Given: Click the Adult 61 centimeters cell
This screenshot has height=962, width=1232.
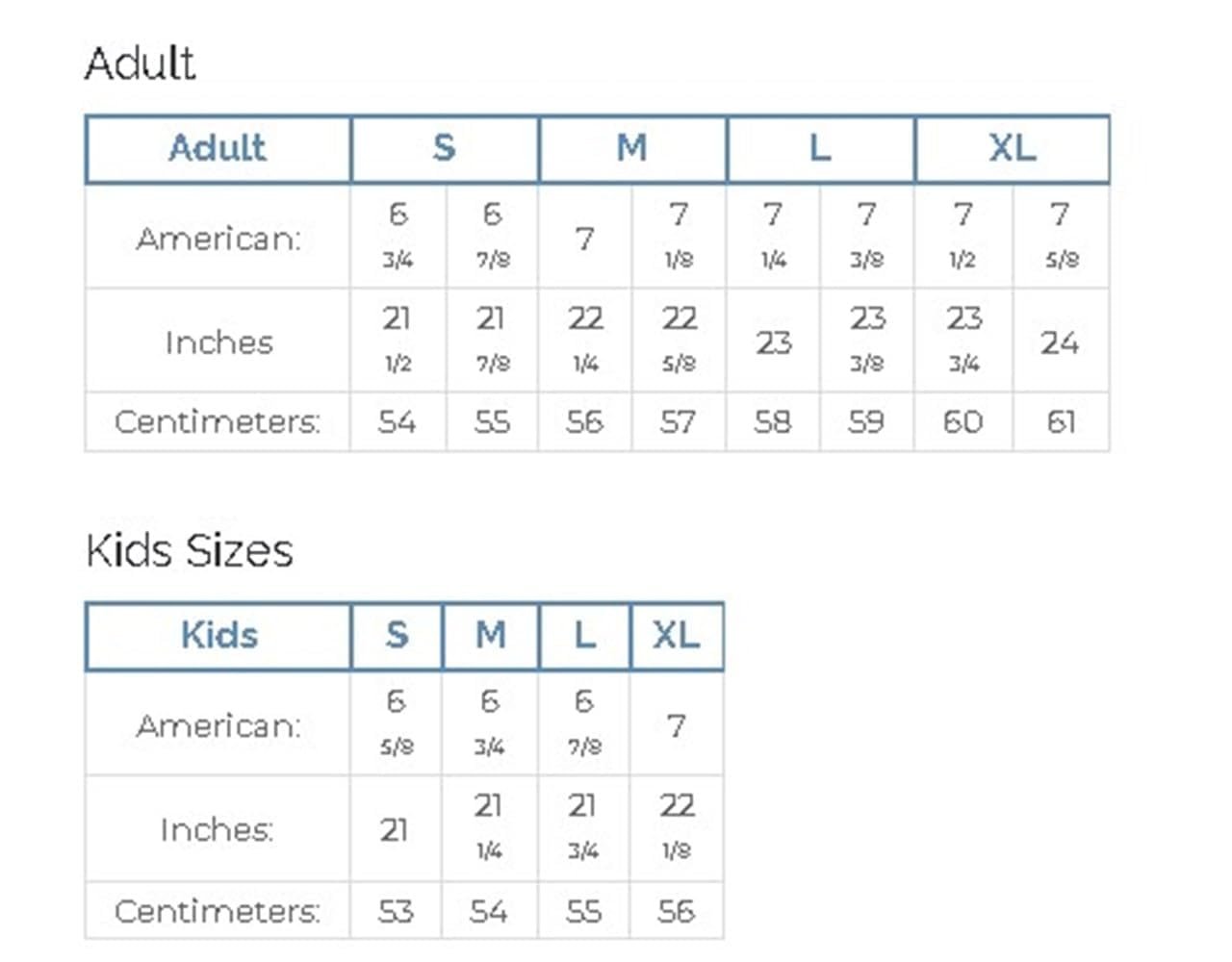Looking at the screenshot, I should click(x=1061, y=421).
